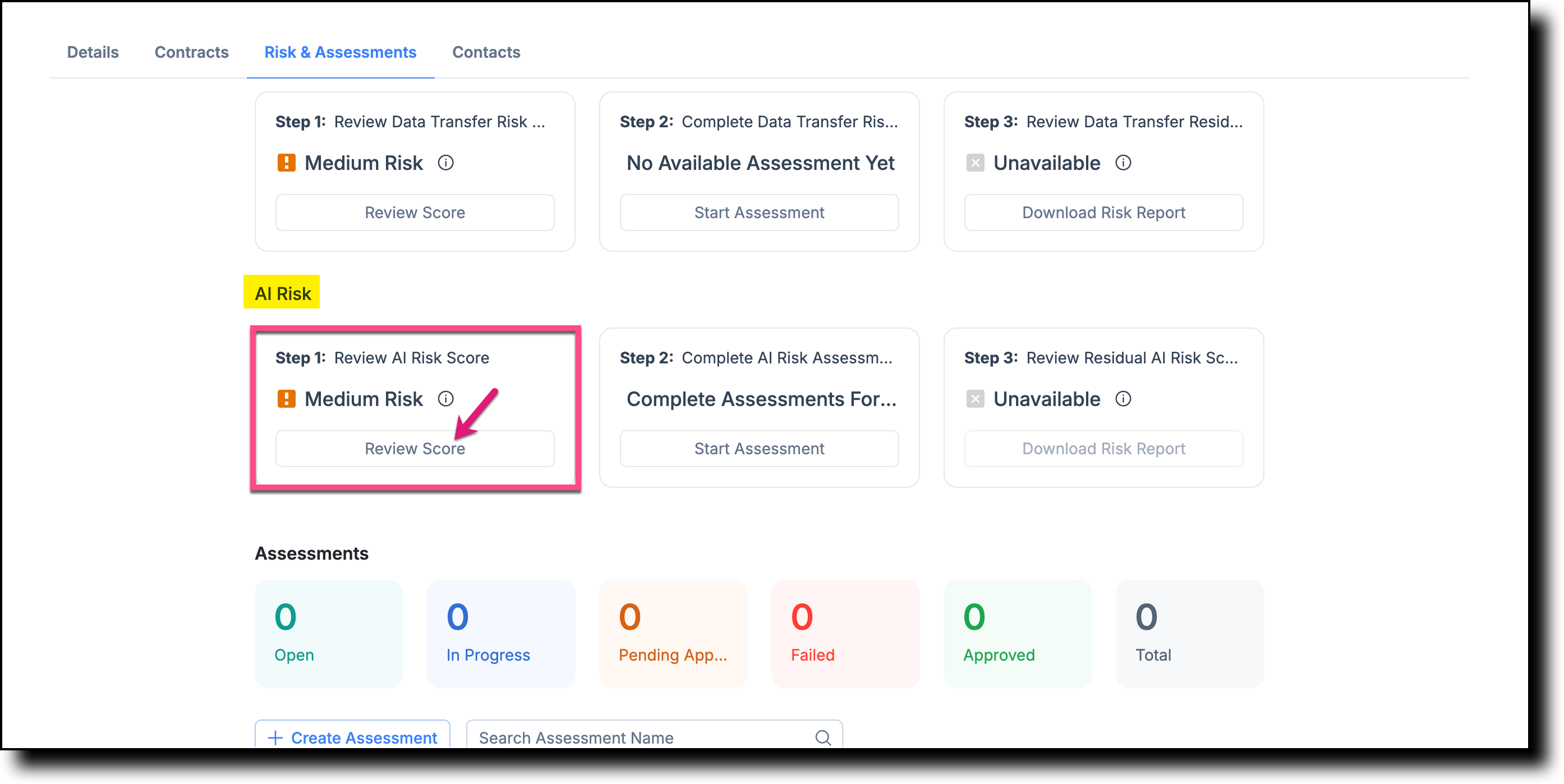Click gray X icon in Data Transfer Step 3
This screenshot has height=784, width=1564.
(x=975, y=163)
